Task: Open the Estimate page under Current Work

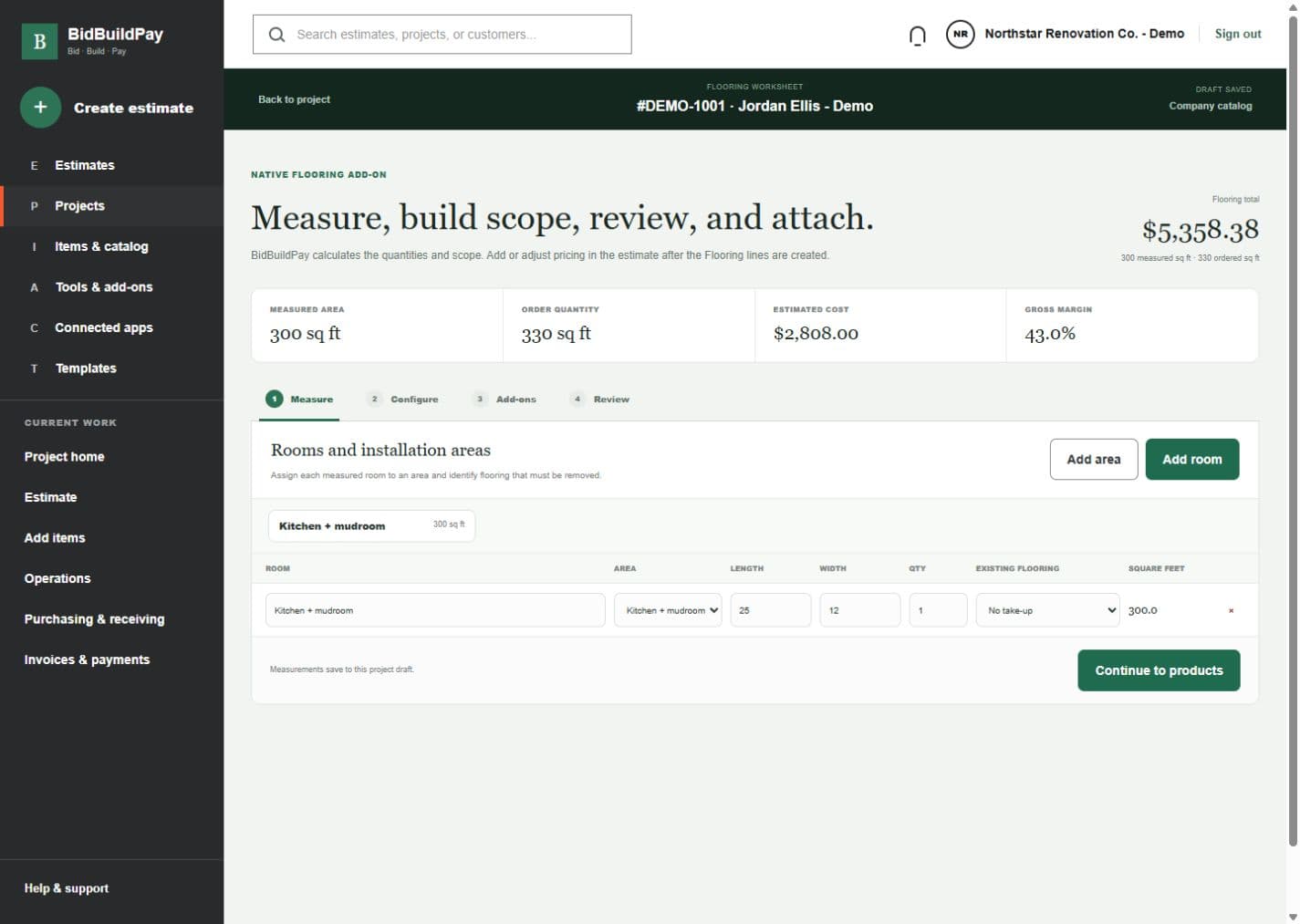Action: (x=50, y=497)
